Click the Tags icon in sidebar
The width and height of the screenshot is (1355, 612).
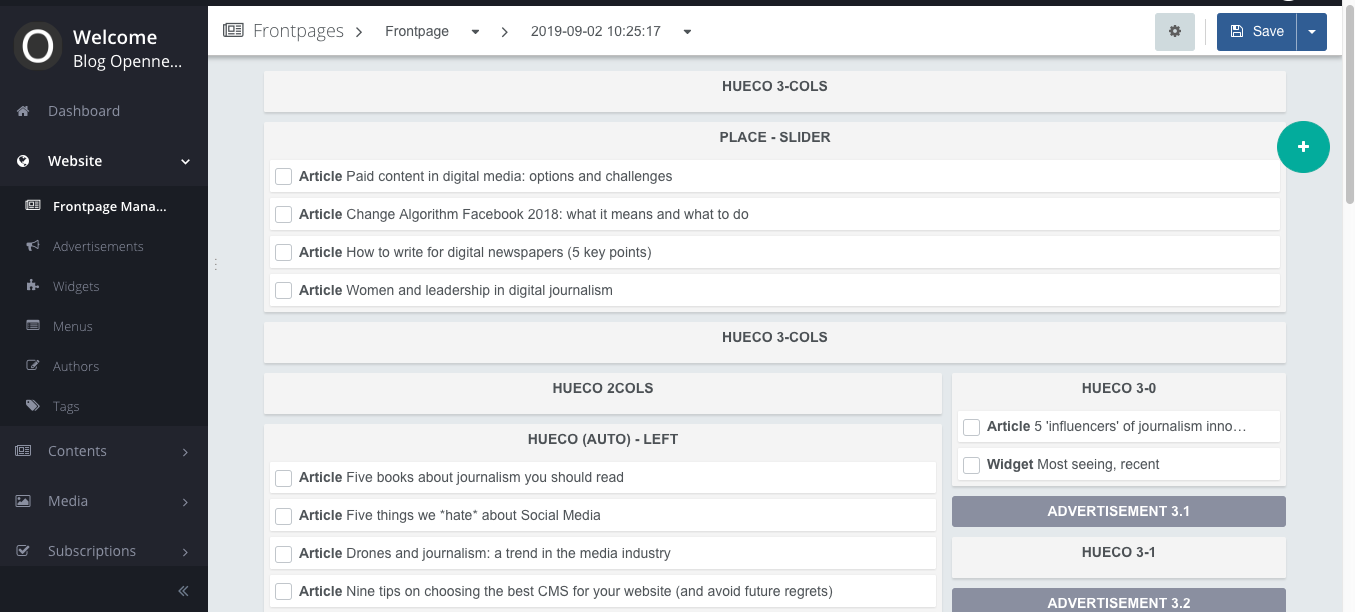pyautogui.click(x=33, y=406)
